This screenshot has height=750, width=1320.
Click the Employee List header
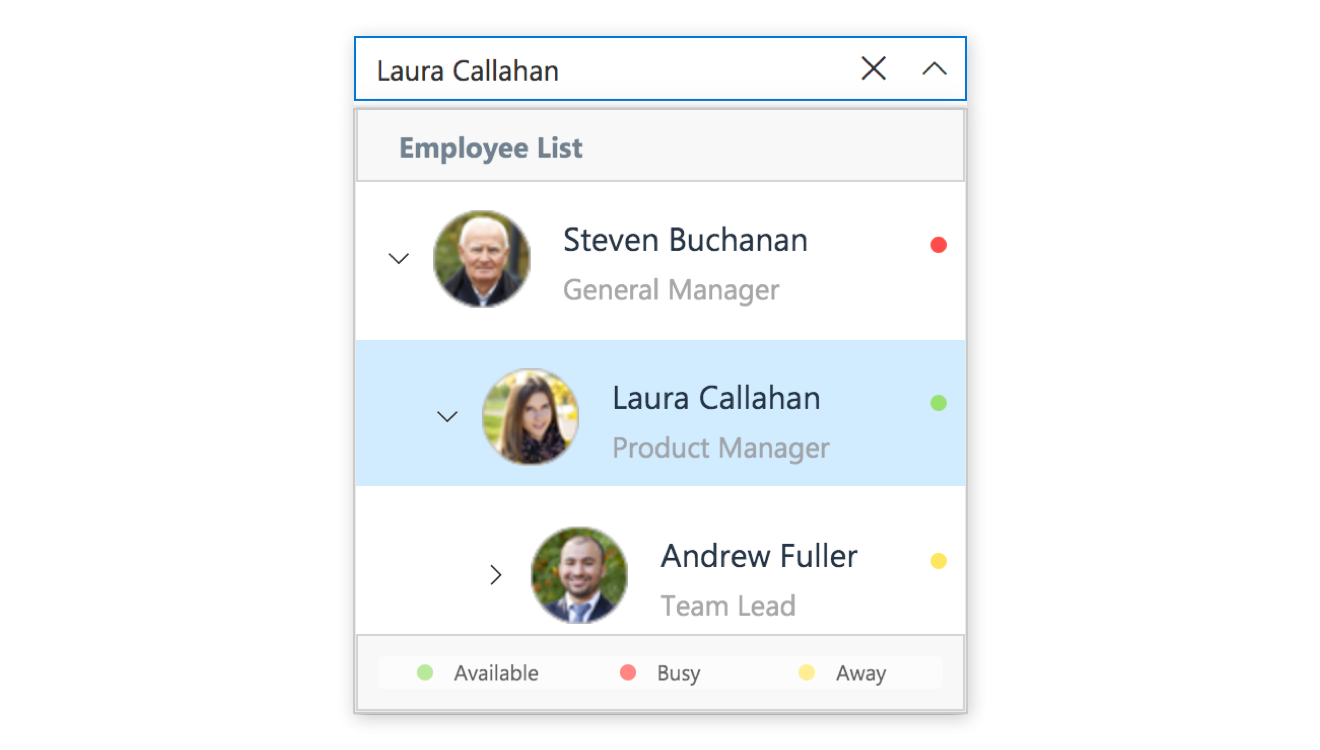pyautogui.click(x=660, y=148)
